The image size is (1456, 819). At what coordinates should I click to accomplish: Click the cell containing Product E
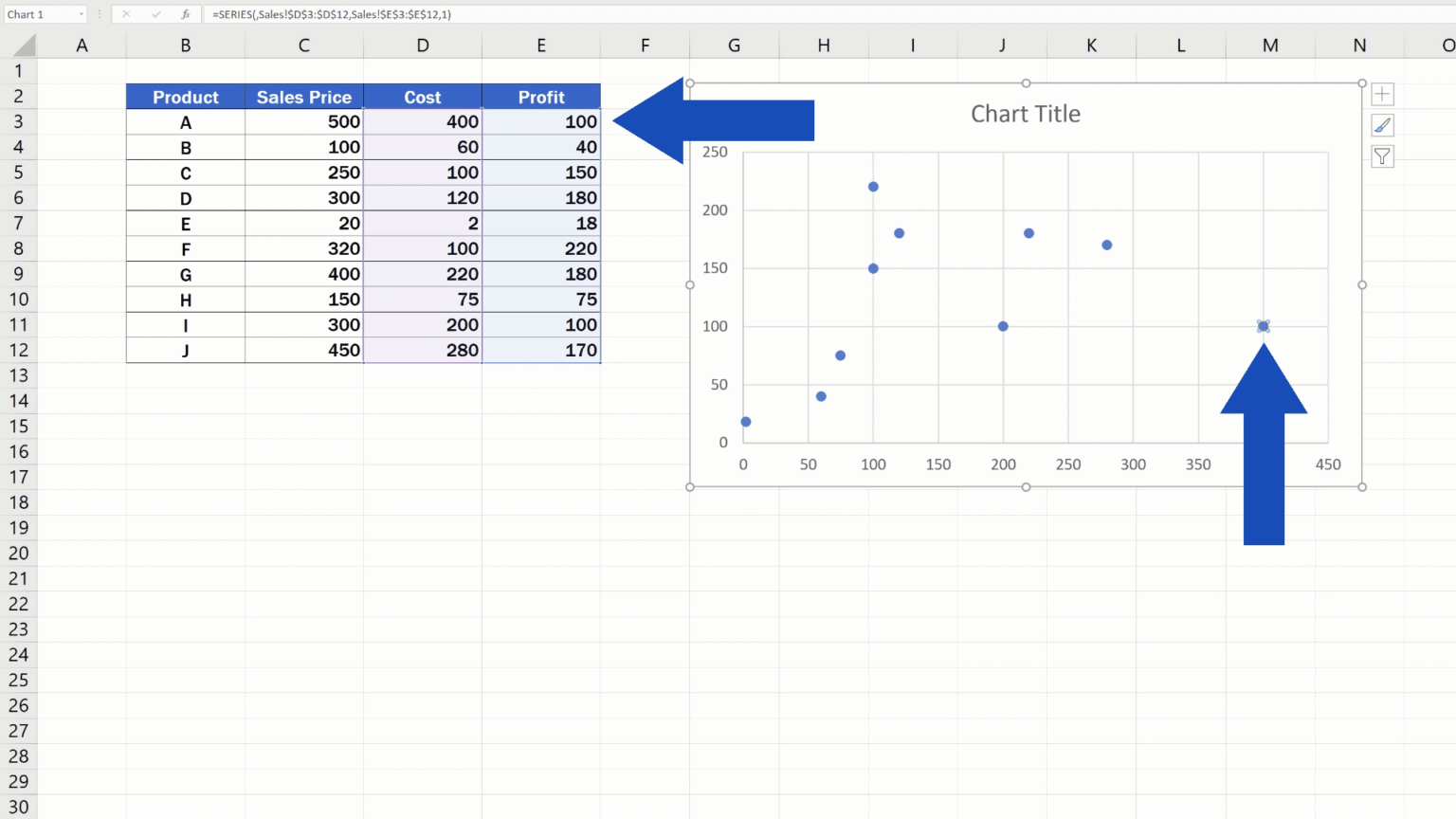186,223
